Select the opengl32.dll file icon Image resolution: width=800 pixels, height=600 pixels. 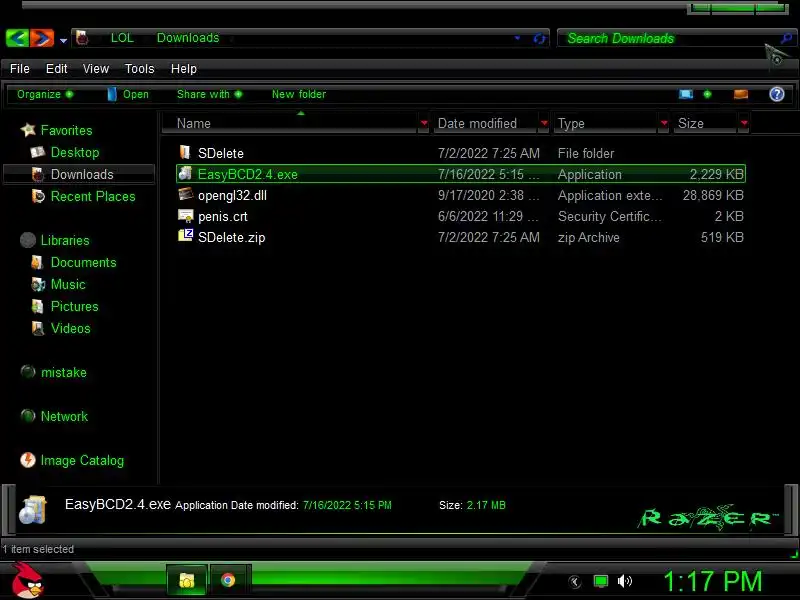point(185,194)
